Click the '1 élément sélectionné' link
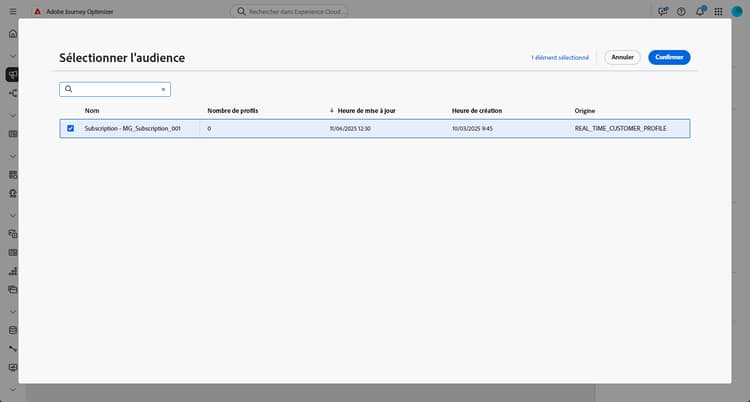 click(x=560, y=57)
